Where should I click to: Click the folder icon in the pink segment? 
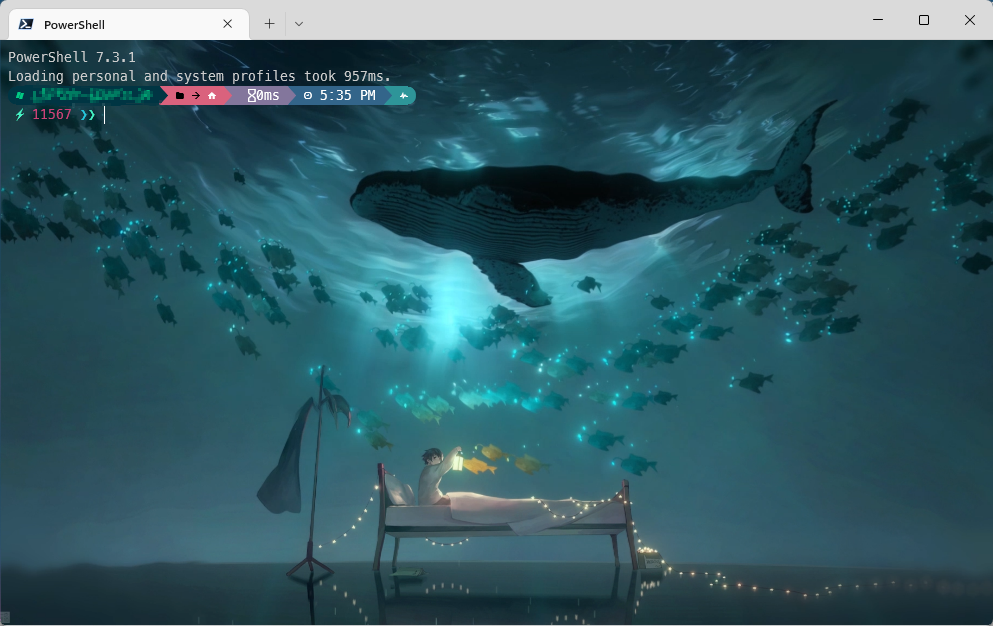pyautogui.click(x=180, y=96)
